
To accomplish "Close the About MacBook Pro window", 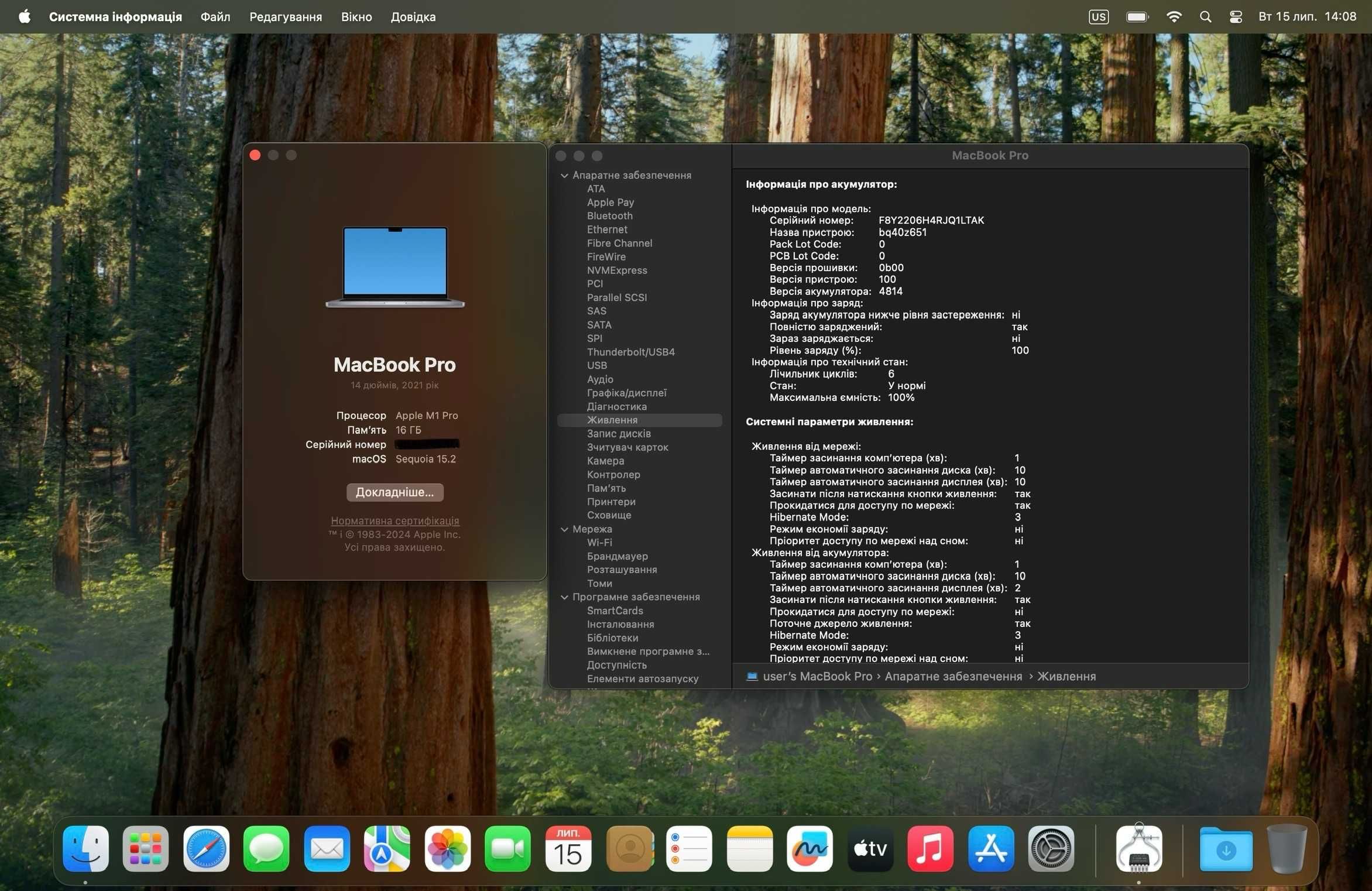I will (255, 155).
